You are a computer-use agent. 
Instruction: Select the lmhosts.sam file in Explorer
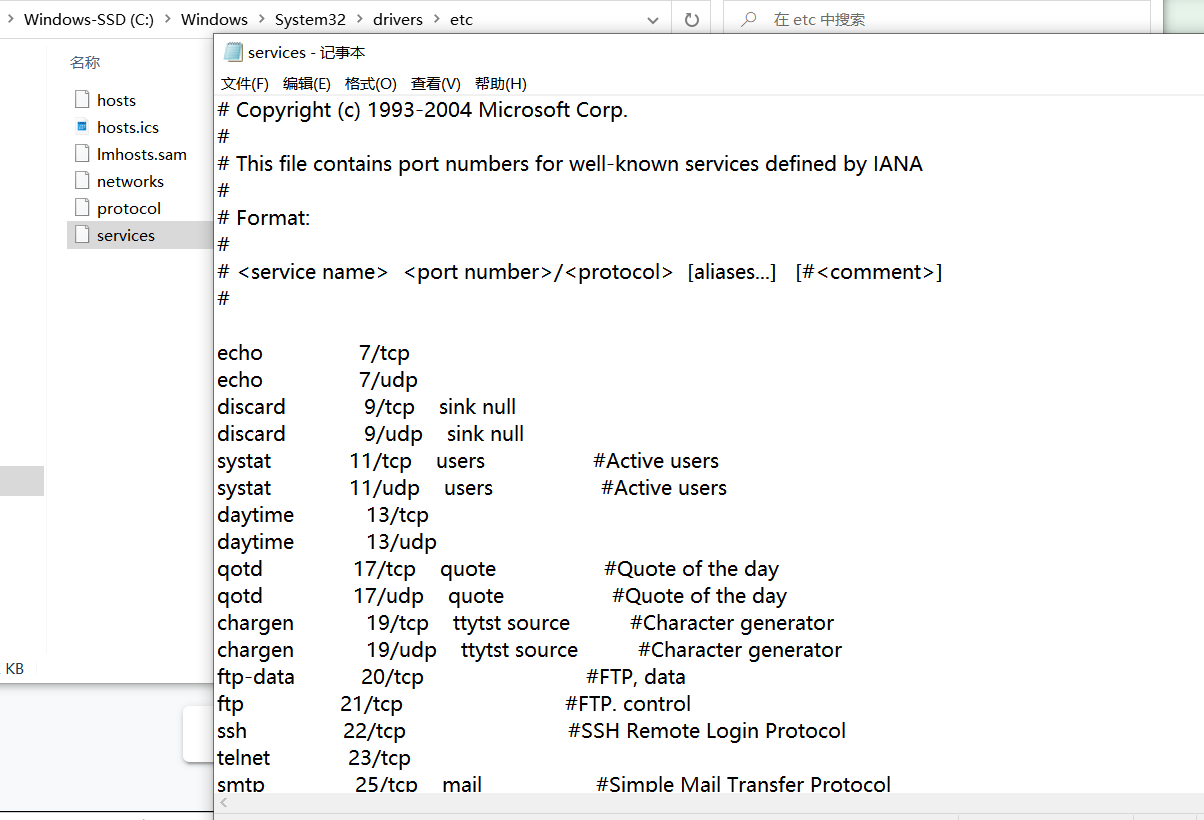tap(142, 154)
